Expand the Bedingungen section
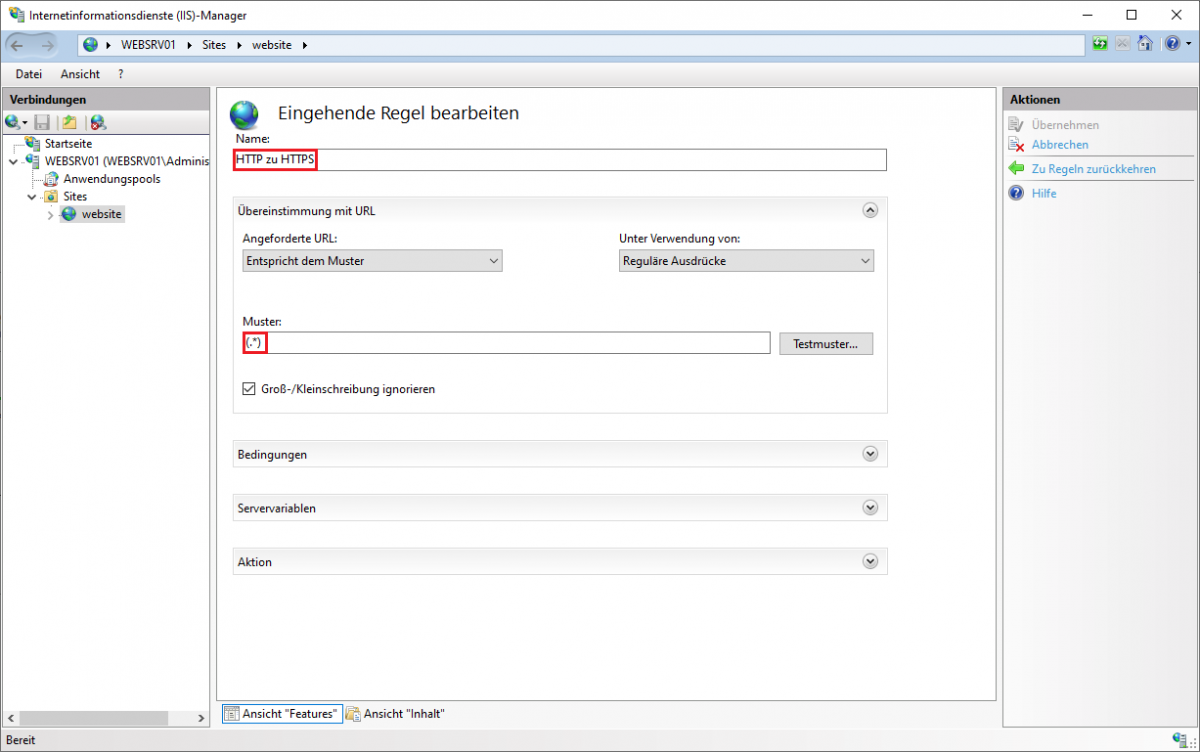1200x752 pixels. [x=869, y=453]
